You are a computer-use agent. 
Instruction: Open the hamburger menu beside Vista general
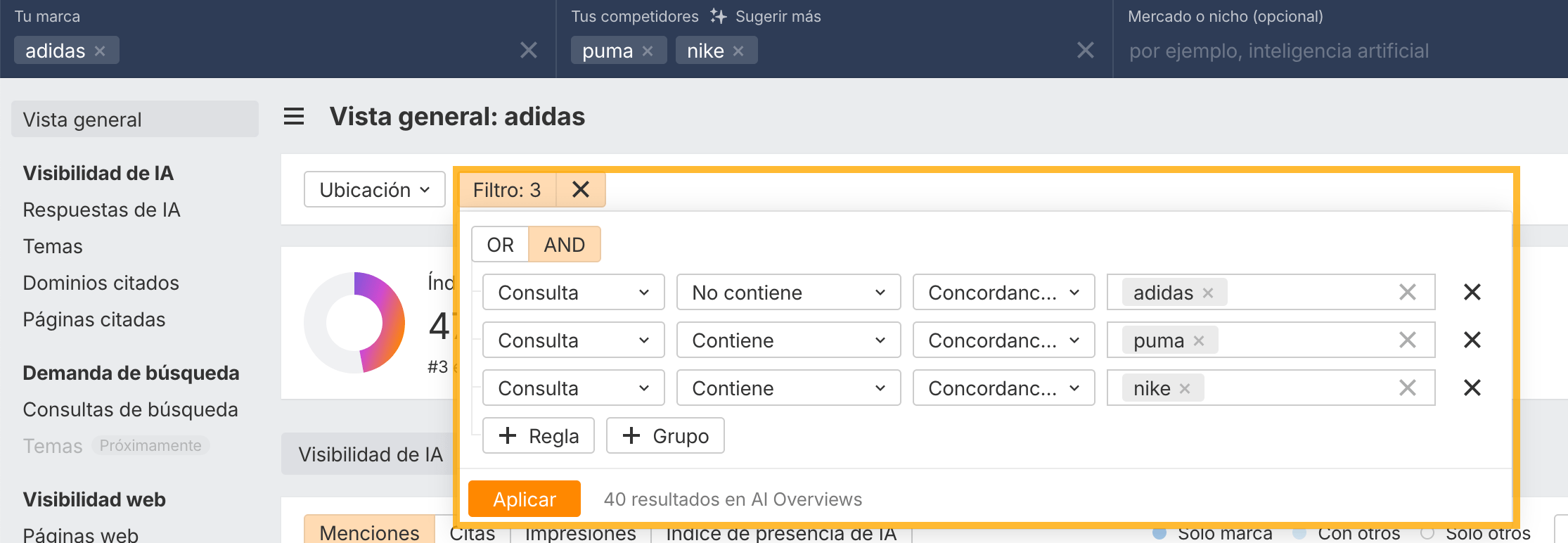click(x=294, y=117)
